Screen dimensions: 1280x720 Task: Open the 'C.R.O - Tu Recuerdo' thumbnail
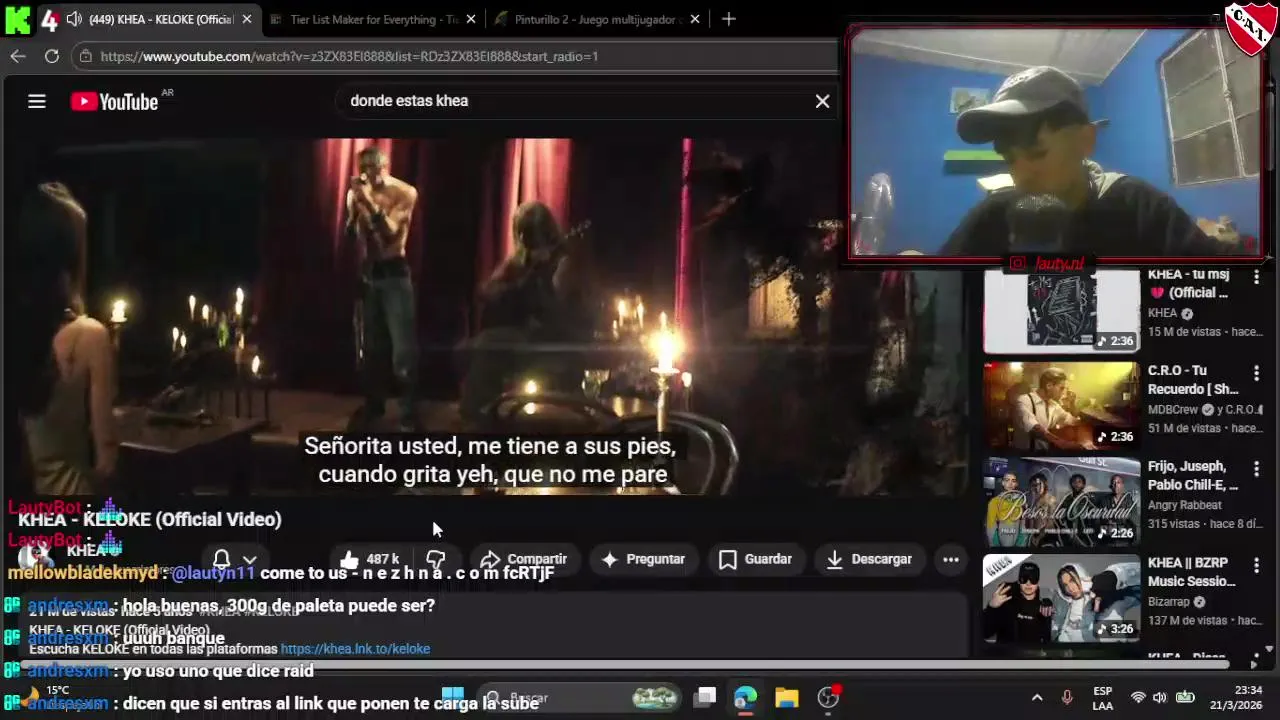click(x=1061, y=405)
